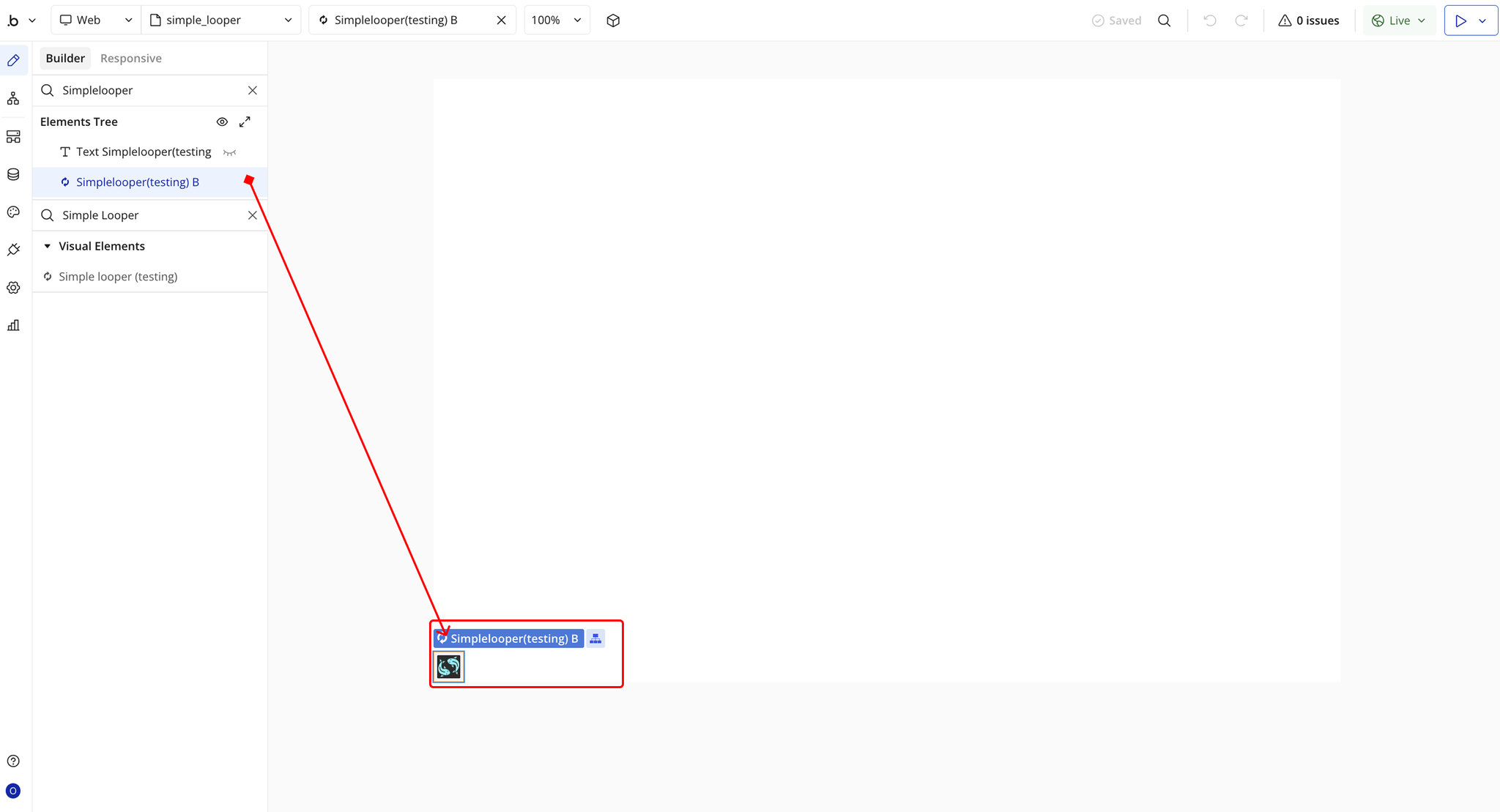Image resolution: width=1500 pixels, height=812 pixels.
Task: Open the Settings gear icon in sidebar
Action: [x=13, y=288]
